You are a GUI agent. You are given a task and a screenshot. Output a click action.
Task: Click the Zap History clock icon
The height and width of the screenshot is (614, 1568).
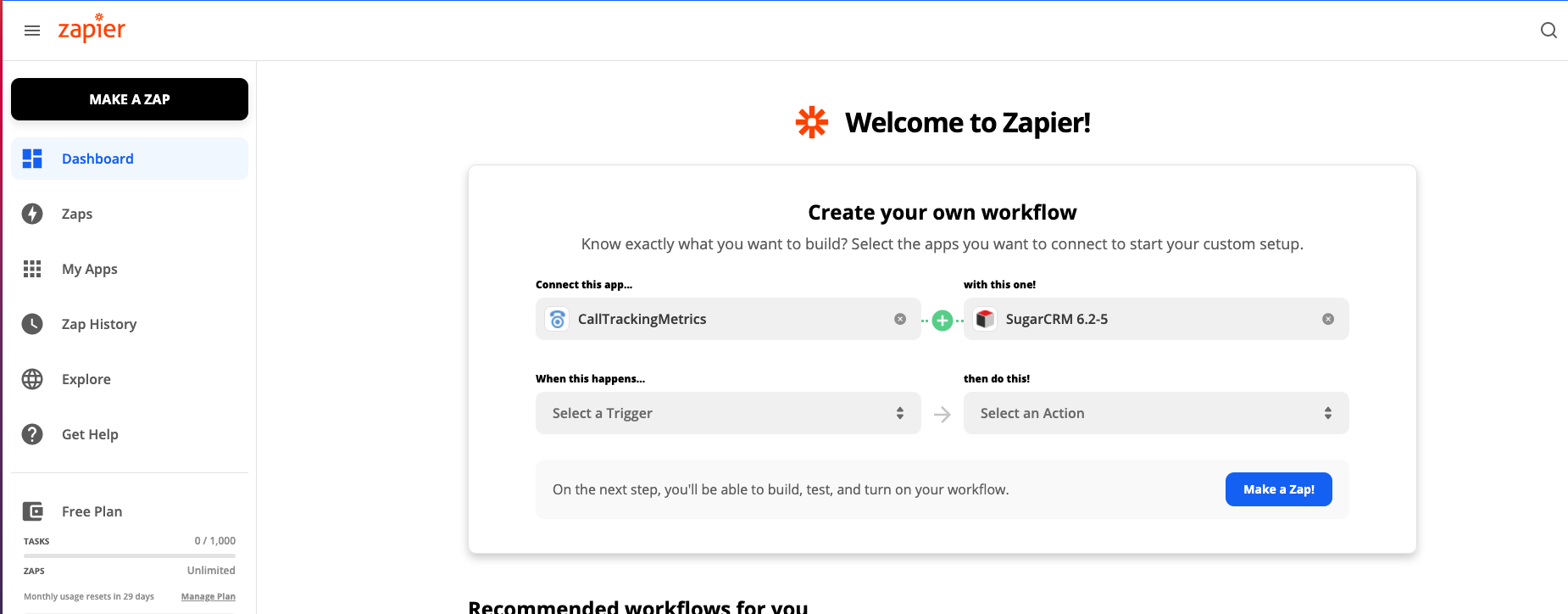pyautogui.click(x=32, y=324)
